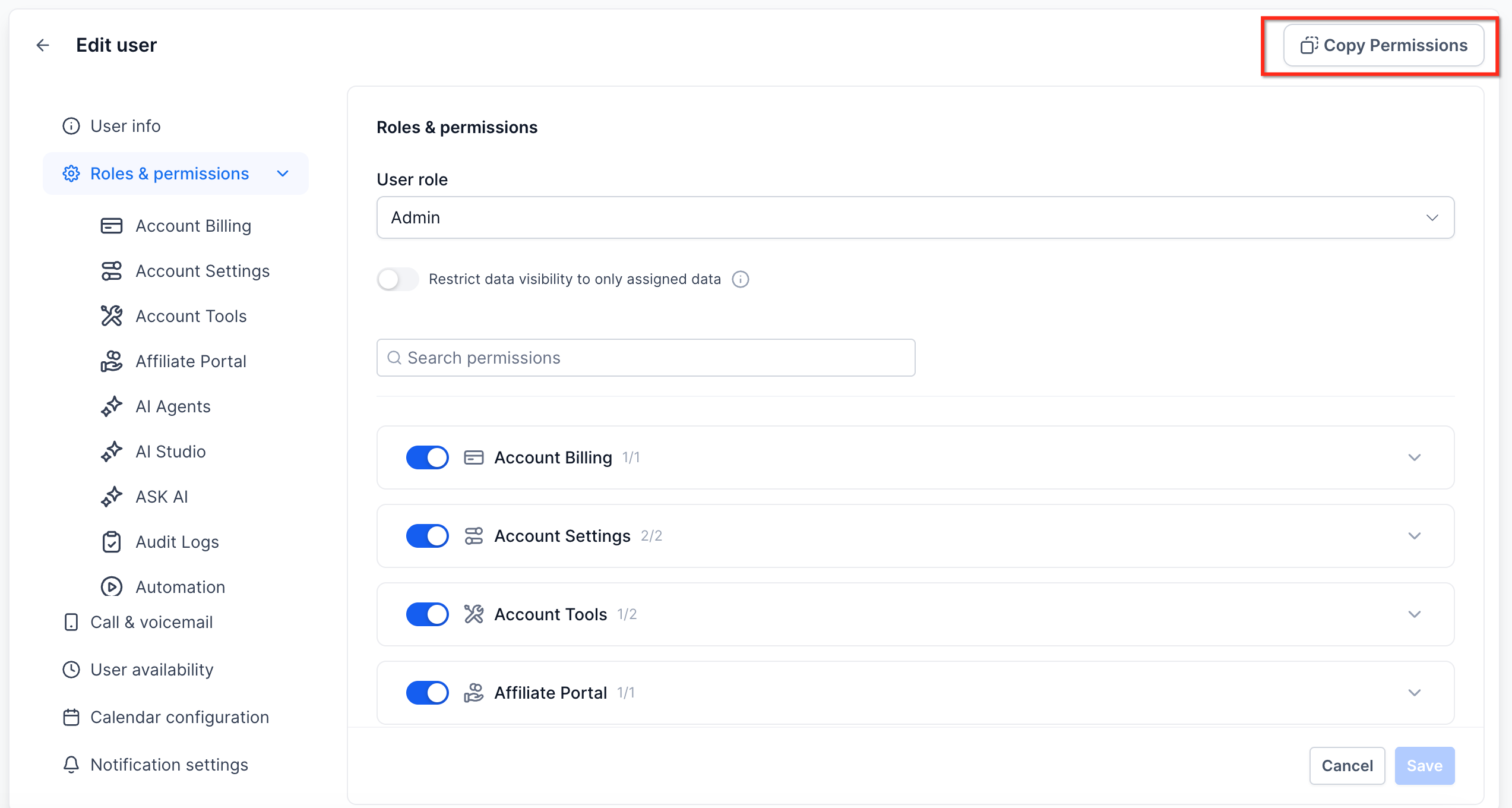Click the Cancel button
1512x808 pixels.
pyautogui.click(x=1347, y=765)
